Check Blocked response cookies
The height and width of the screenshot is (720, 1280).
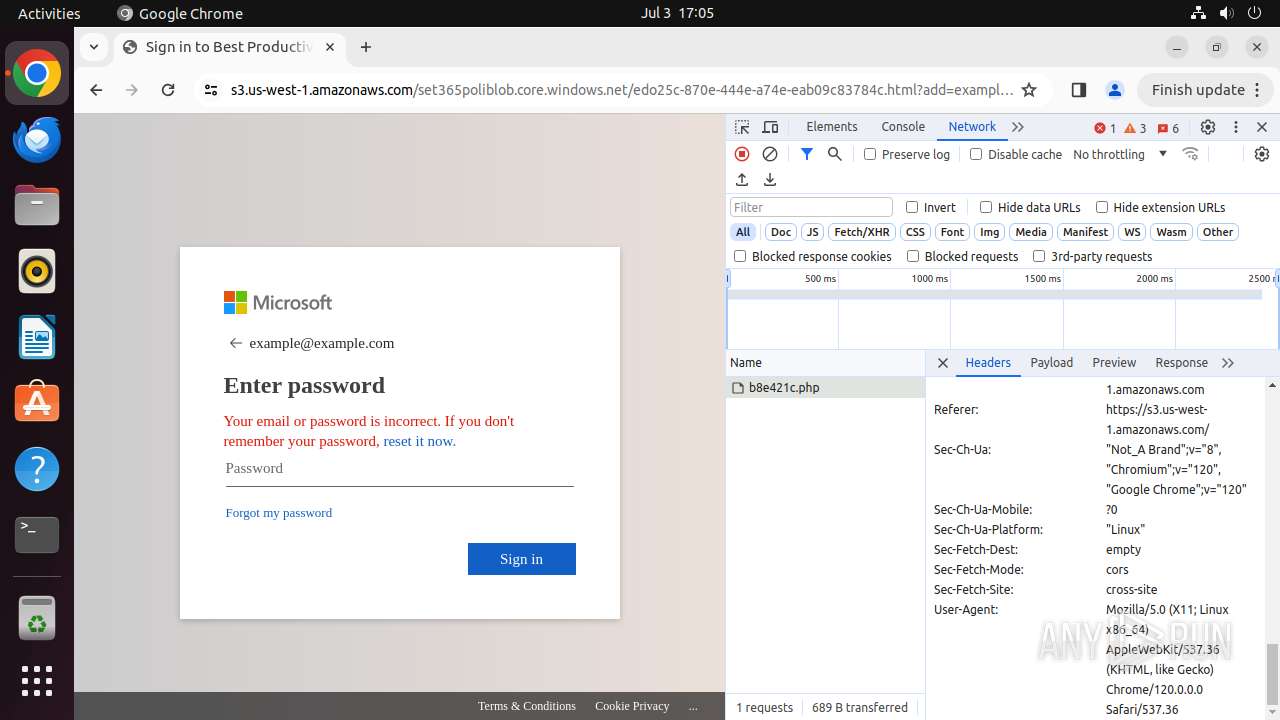pos(740,256)
